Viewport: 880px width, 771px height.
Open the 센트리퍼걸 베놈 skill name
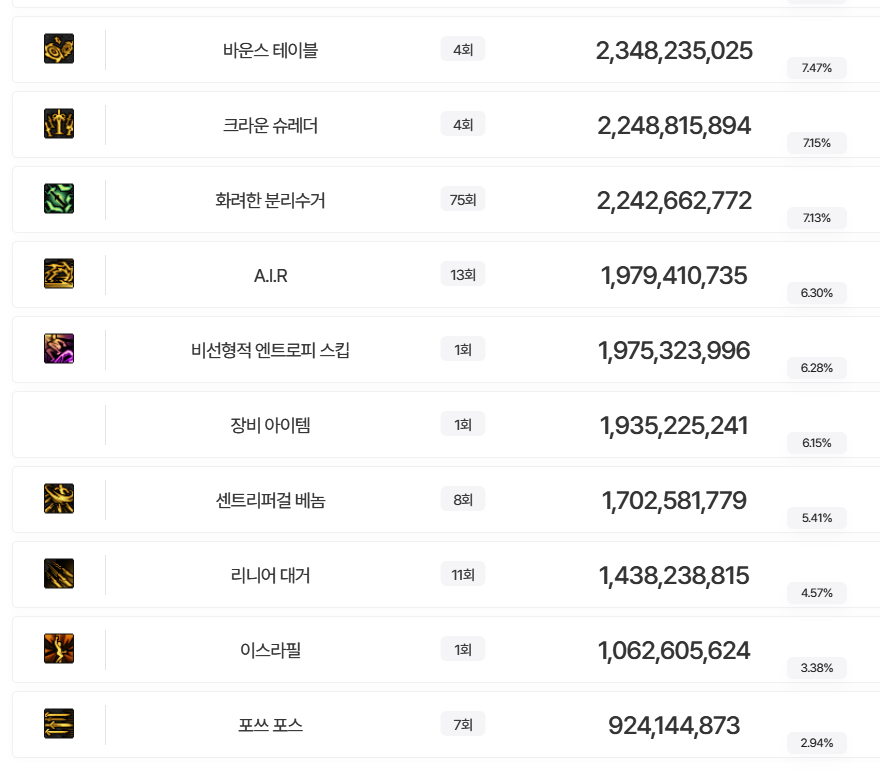(270, 500)
